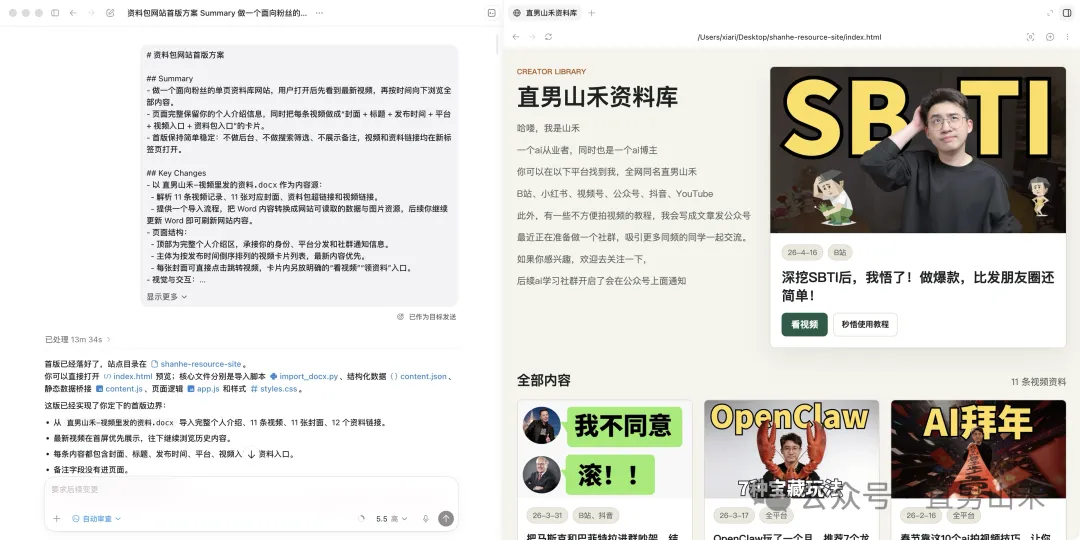Click the B站、抖音 platform tag

tap(596, 515)
